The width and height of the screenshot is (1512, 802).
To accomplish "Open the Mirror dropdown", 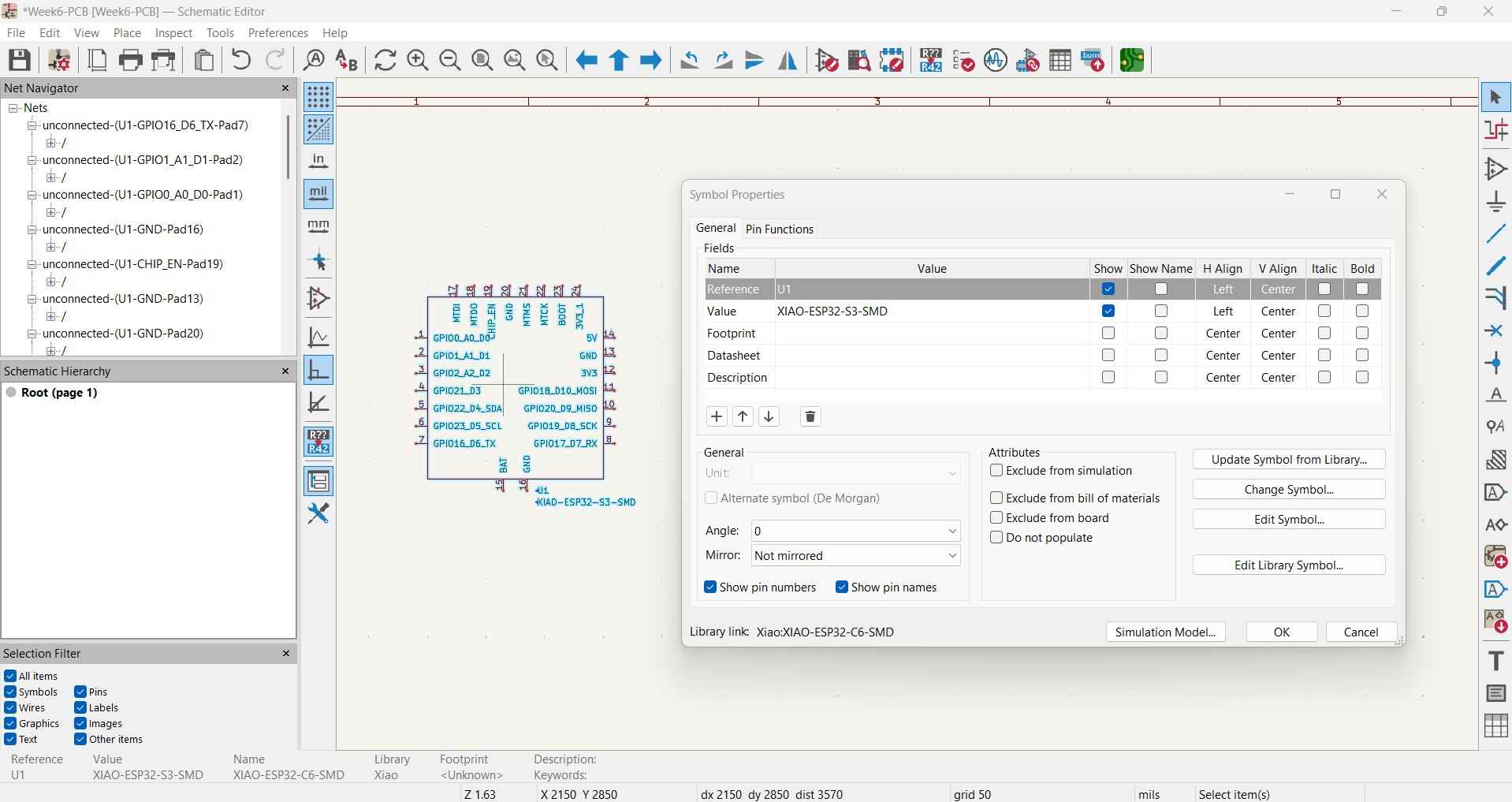I will pyautogui.click(x=856, y=556).
